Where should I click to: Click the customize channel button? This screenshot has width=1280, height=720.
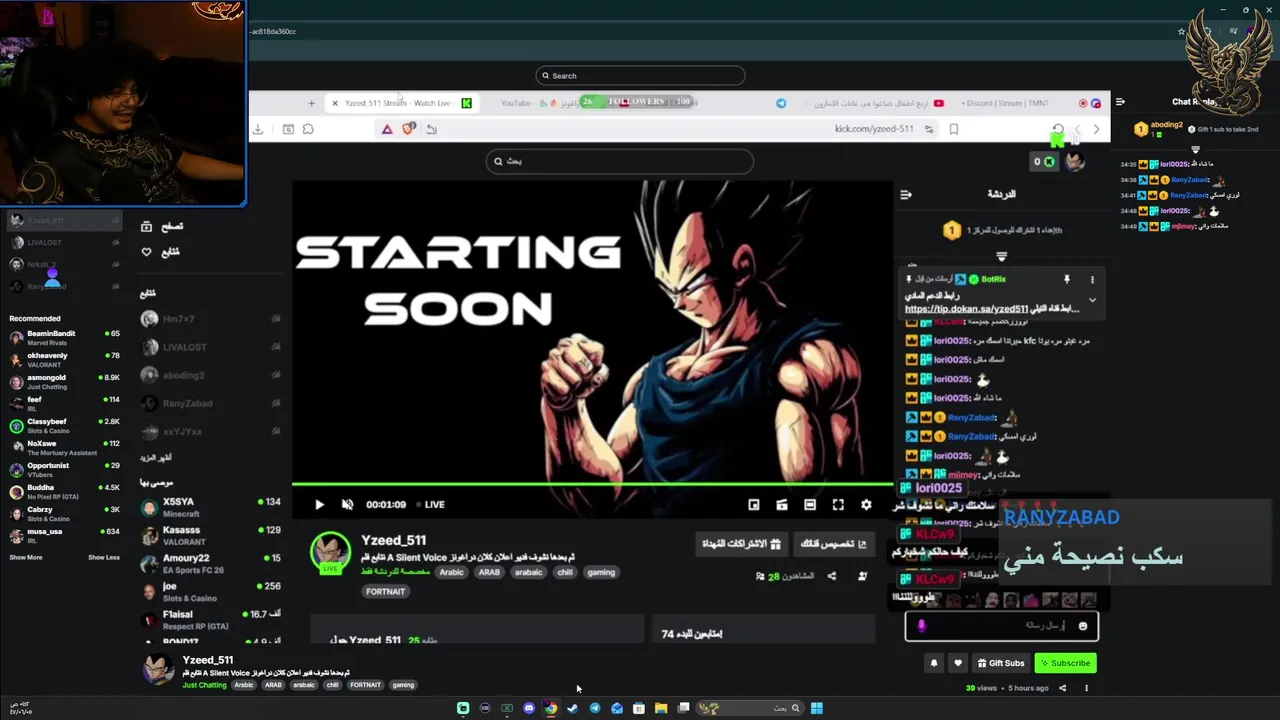tap(832, 544)
